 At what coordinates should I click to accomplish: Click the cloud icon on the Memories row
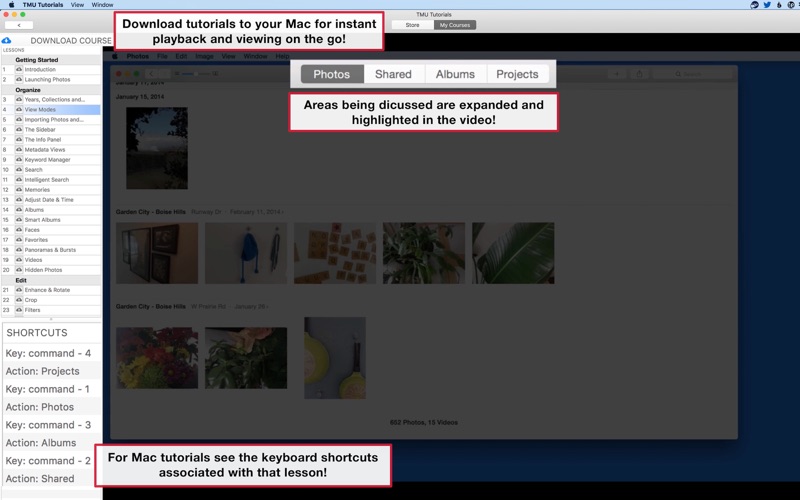[x=19, y=190]
